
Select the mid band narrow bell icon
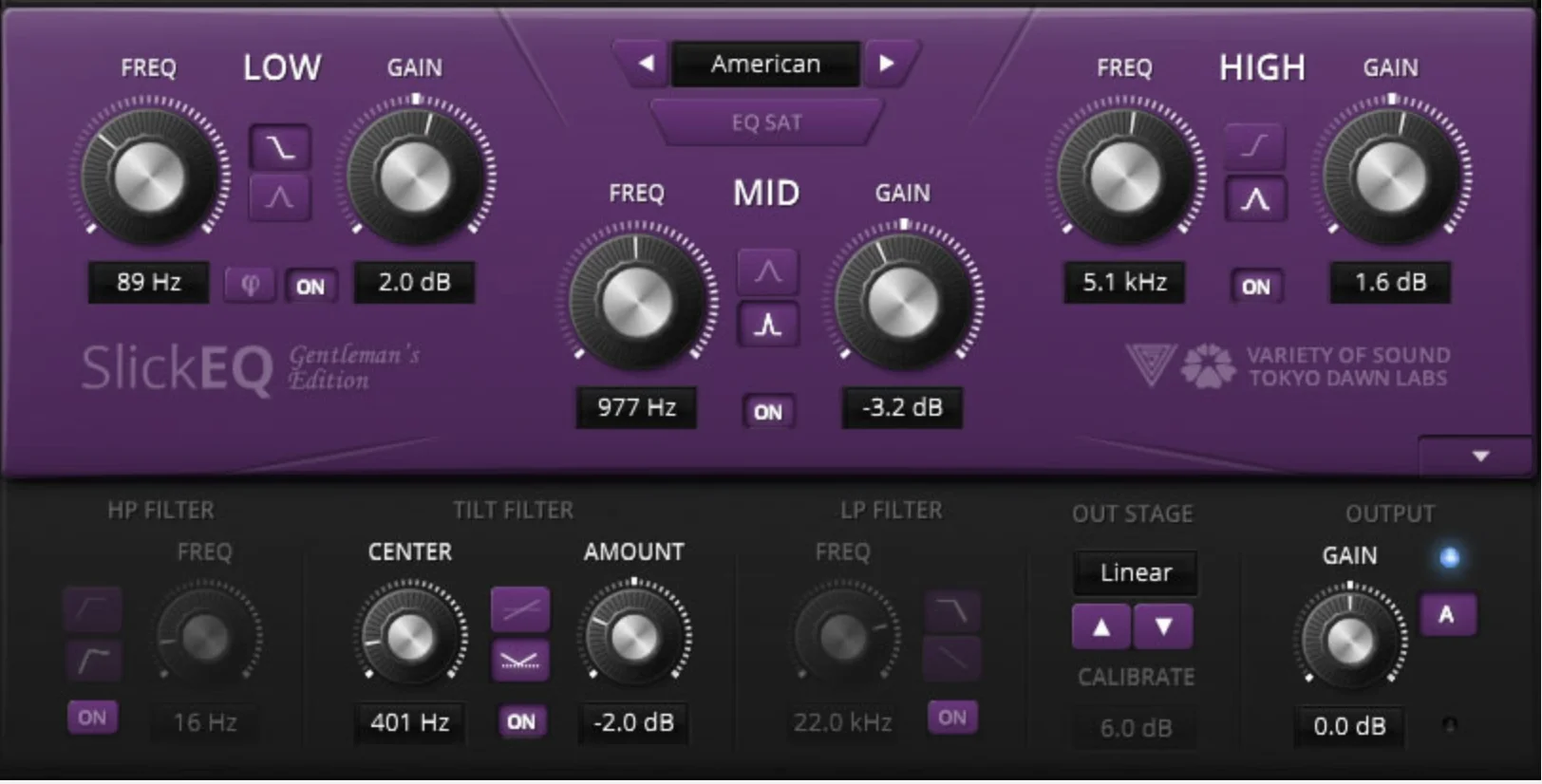767,325
